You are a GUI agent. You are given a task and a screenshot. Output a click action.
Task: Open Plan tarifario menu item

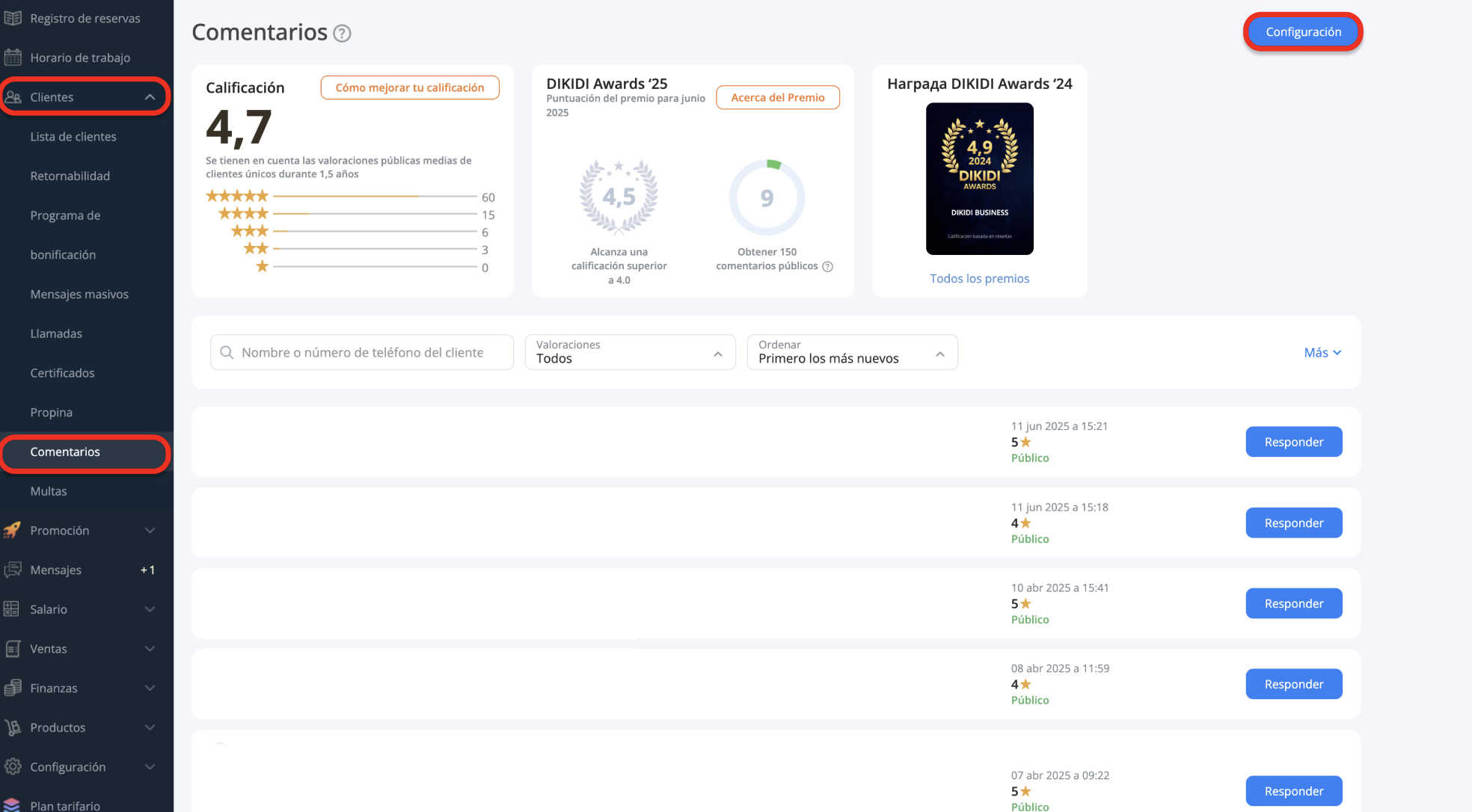pos(65,805)
